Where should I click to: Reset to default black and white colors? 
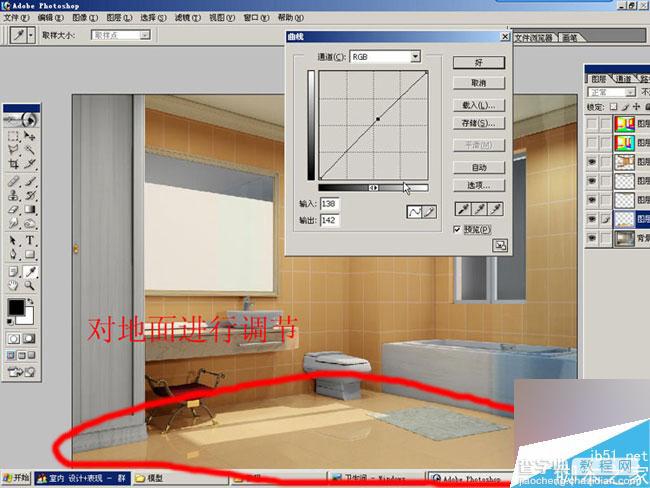coord(10,322)
